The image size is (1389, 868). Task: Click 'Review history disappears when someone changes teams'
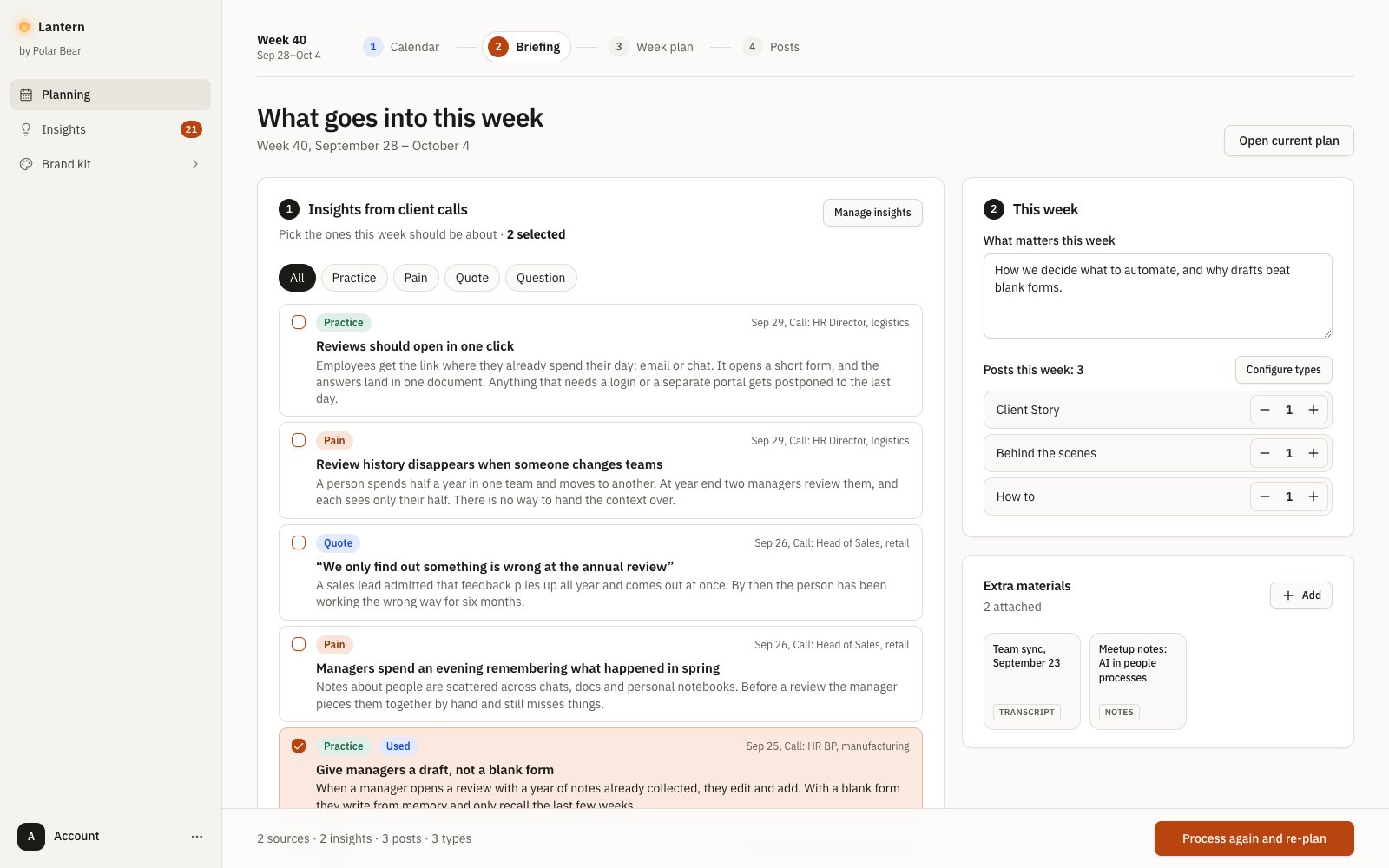489,464
